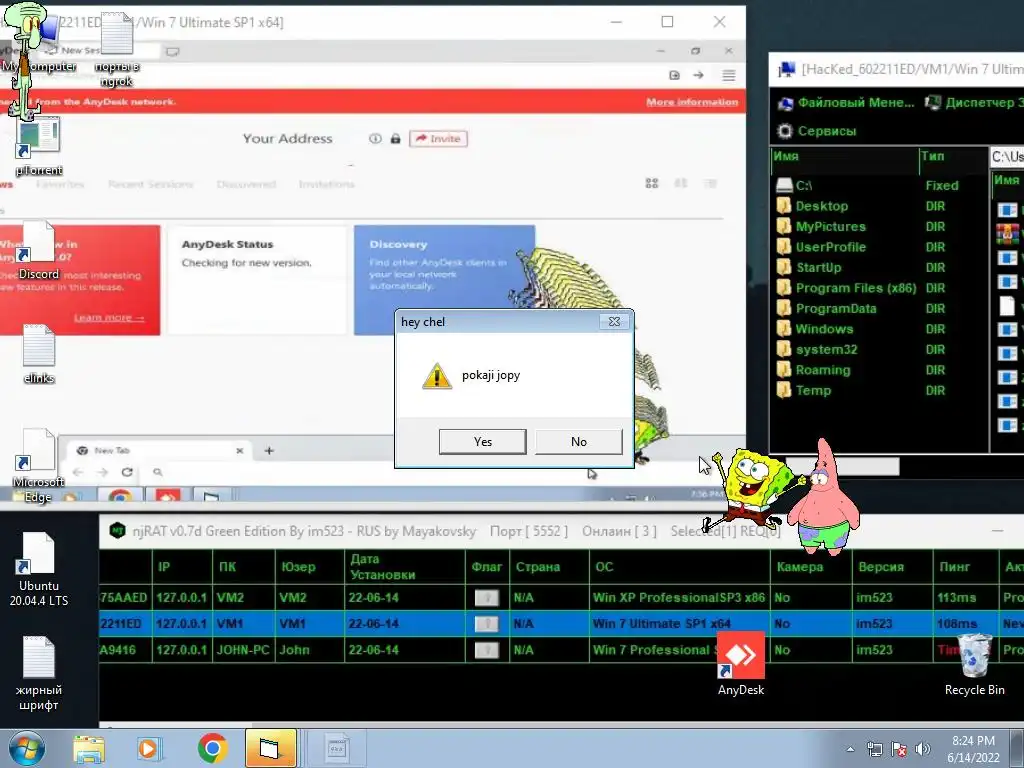Open Файловый Менеджер tab in hacked window
This screenshot has height=768, width=1024.
click(846, 103)
